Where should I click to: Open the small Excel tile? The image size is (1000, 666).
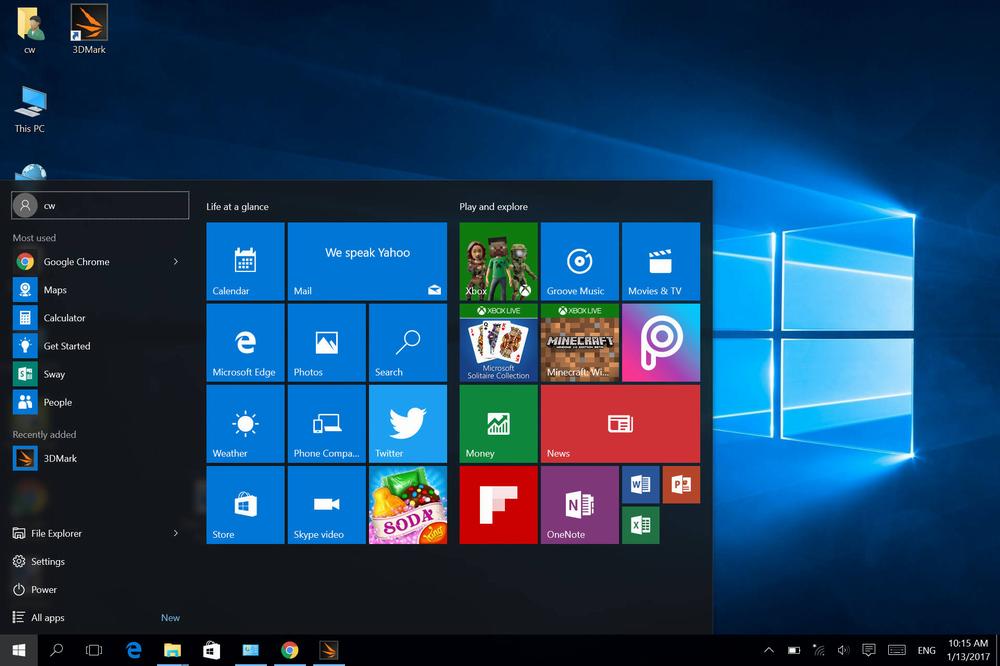coord(640,524)
